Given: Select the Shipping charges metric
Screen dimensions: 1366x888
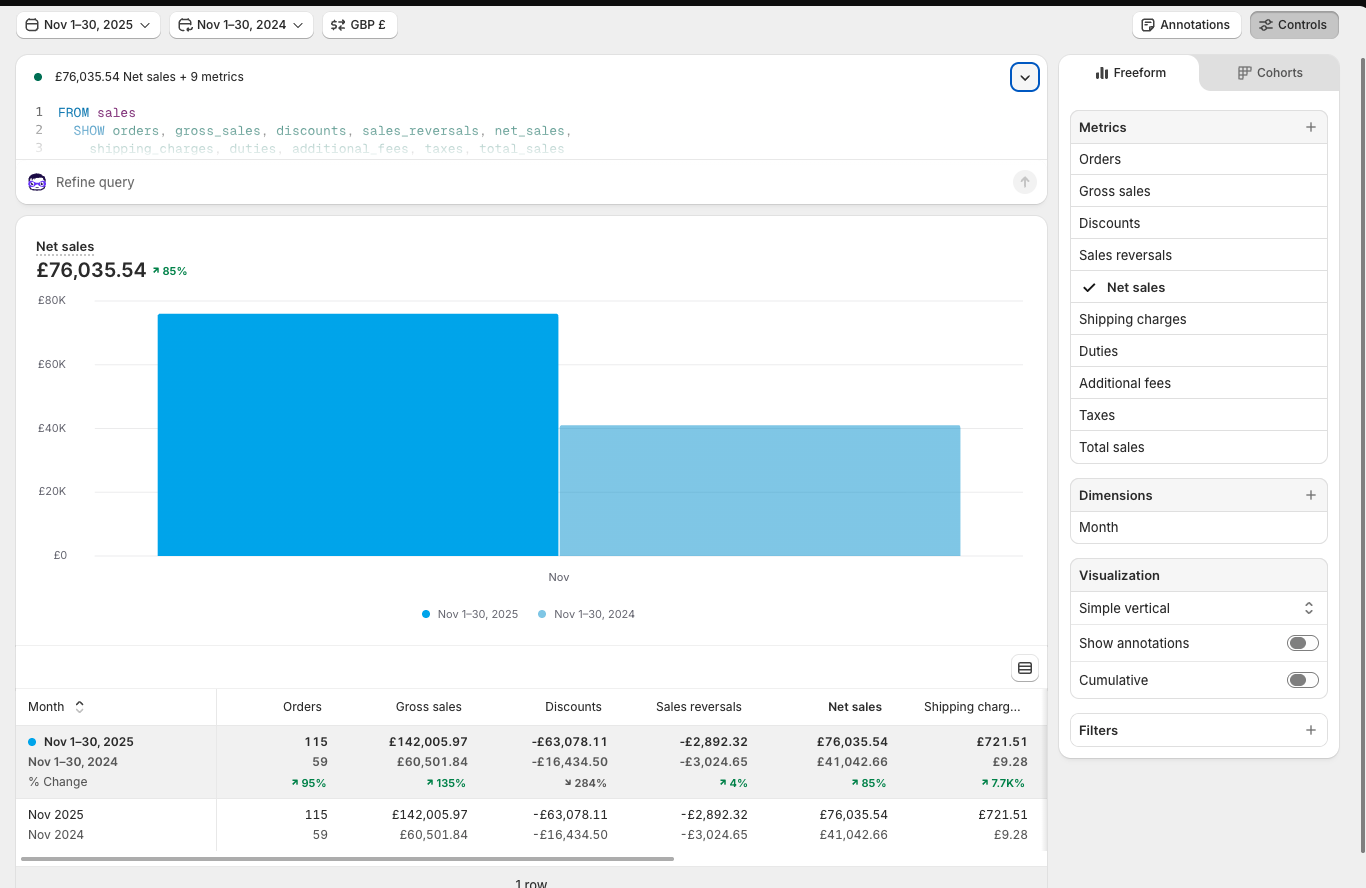Looking at the screenshot, I should pyautogui.click(x=1199, y=319).
